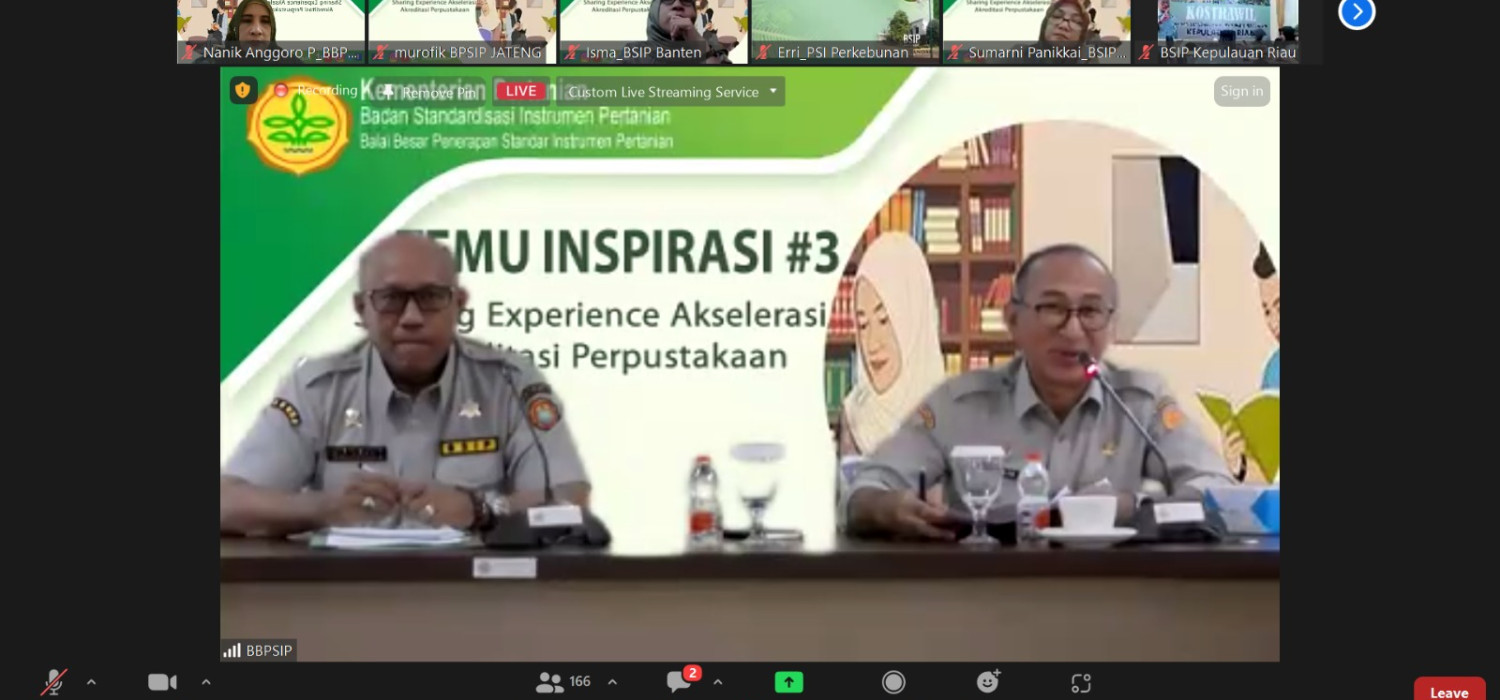The height and width of the screenshot is (700, 1500).
Task: Leave the meeting
Action: point(1448,691)
